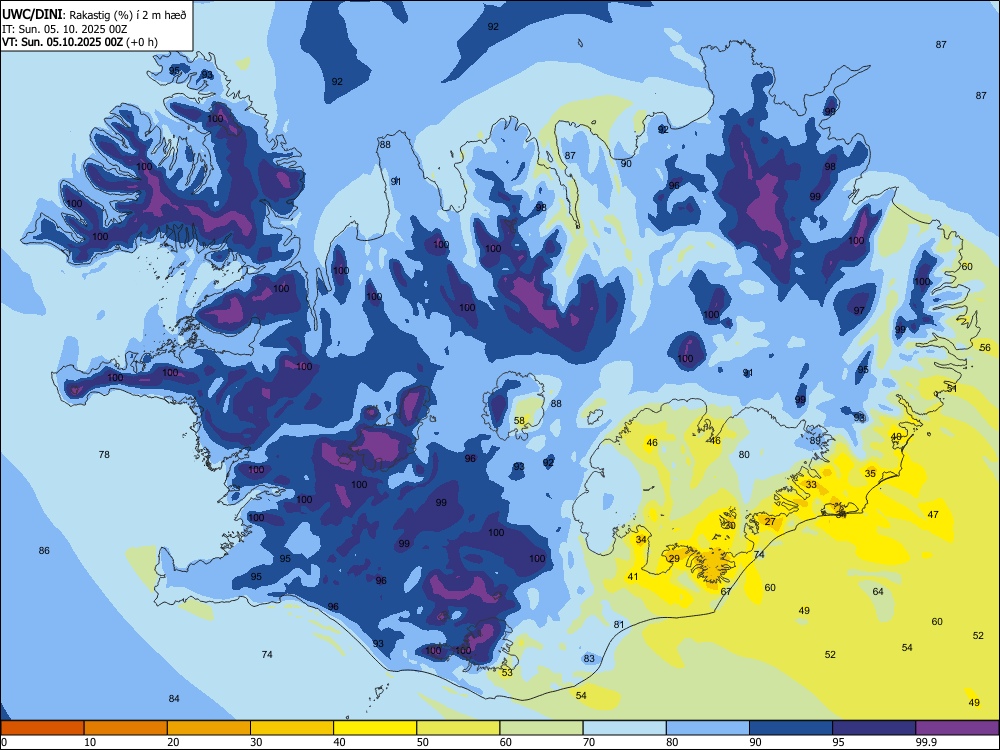This screenshot has height=750, width=1000.
Task: Click the '81' humidity value
Action: click(x=619, y=624)
